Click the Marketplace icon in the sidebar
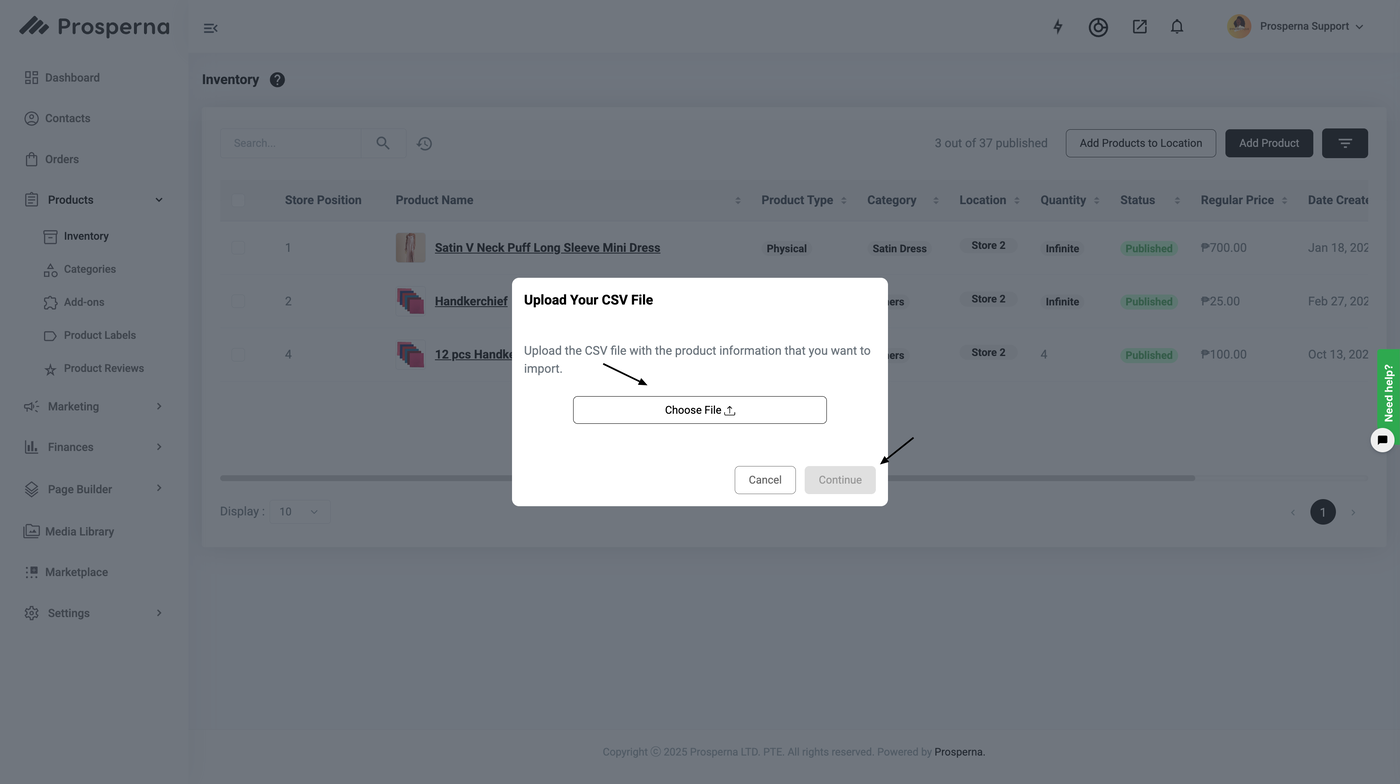Viewport: 1400px width, 784px height. [x=31, y=572]
